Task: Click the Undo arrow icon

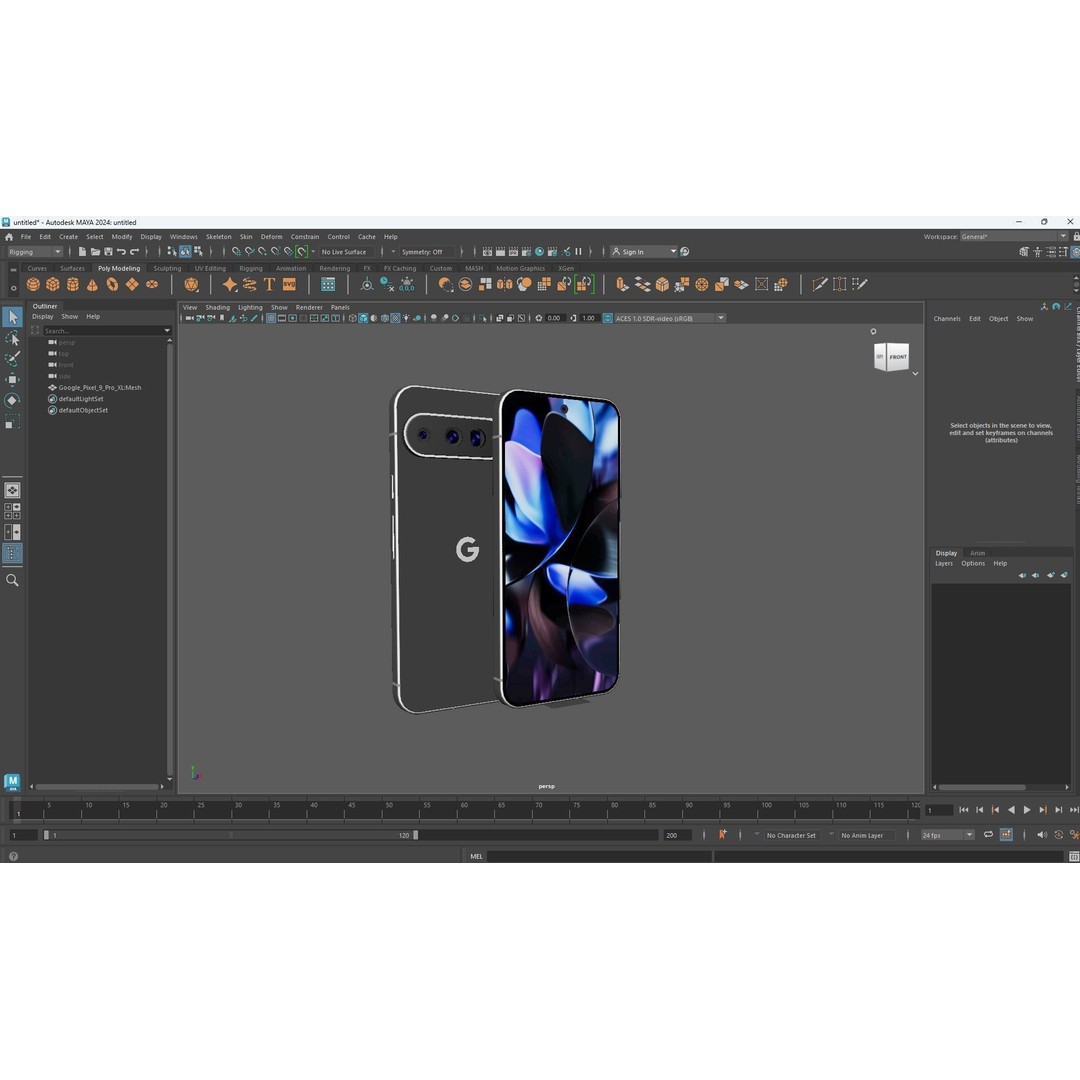Action: [121, 251]
